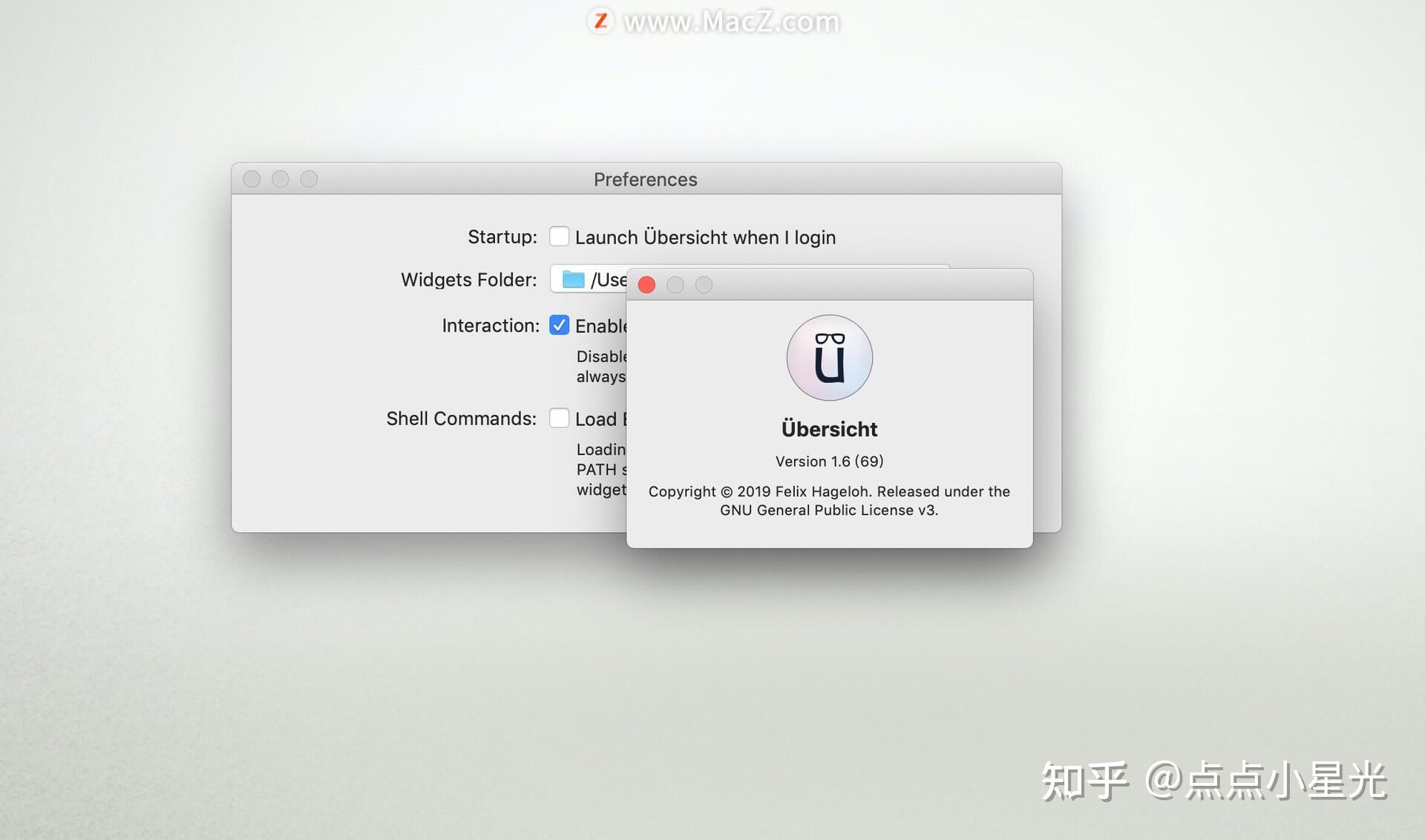
Task: Click the minimize icon on the About window
Action: click(675, 284)
